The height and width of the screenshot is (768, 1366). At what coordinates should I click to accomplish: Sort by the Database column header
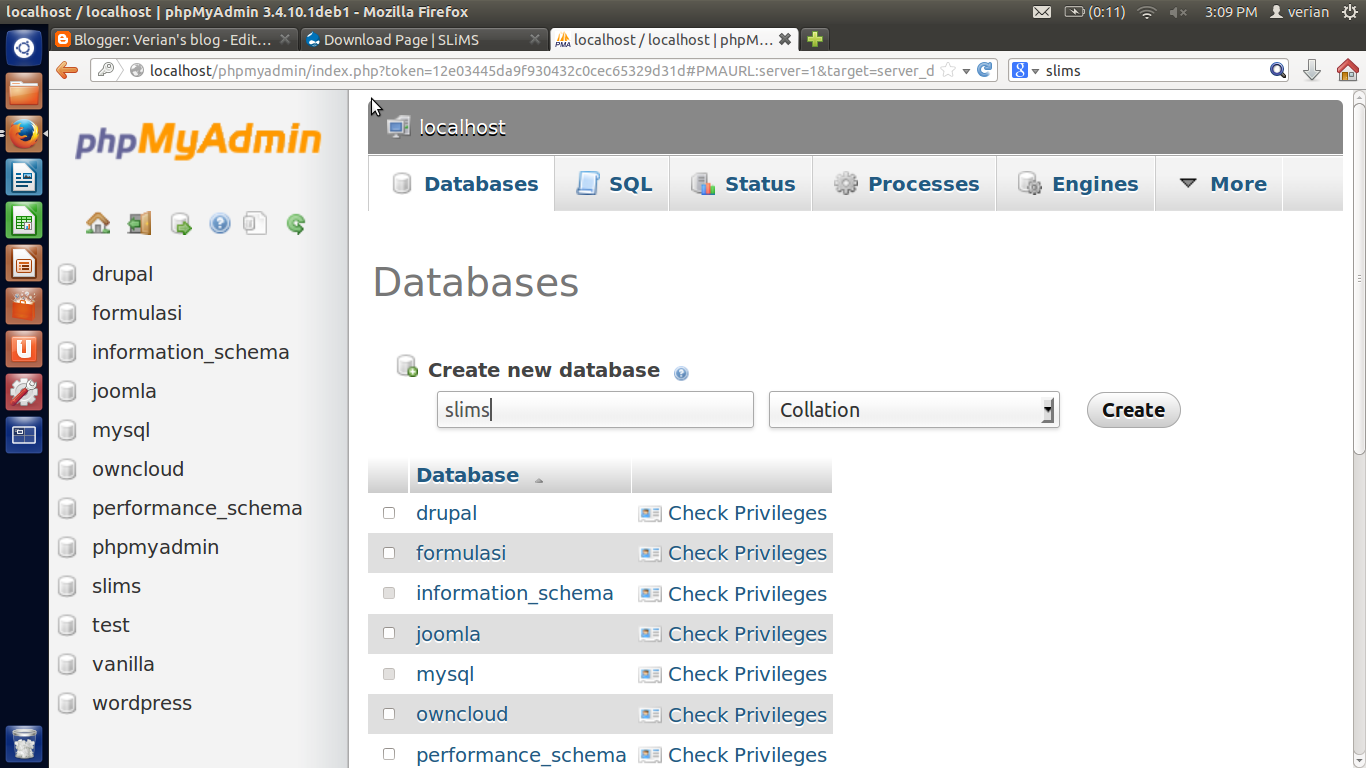pos(467,475)
